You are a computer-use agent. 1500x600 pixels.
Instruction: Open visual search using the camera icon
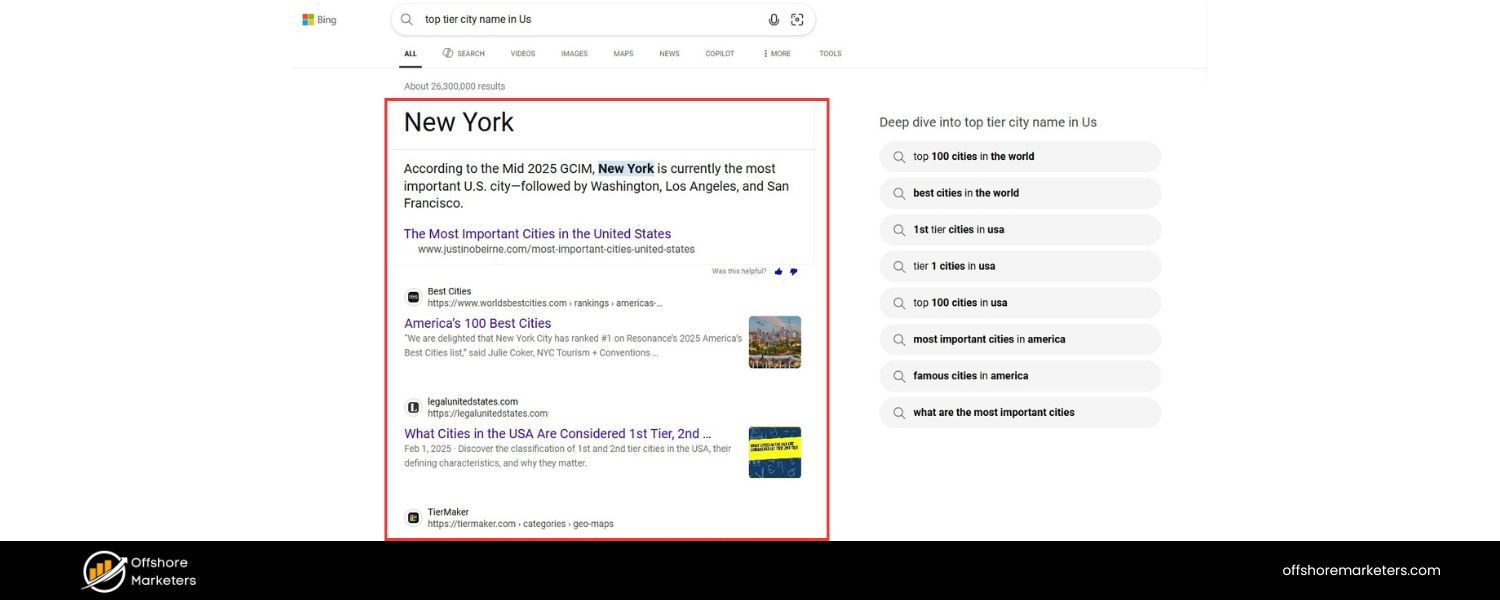[797, 19]
